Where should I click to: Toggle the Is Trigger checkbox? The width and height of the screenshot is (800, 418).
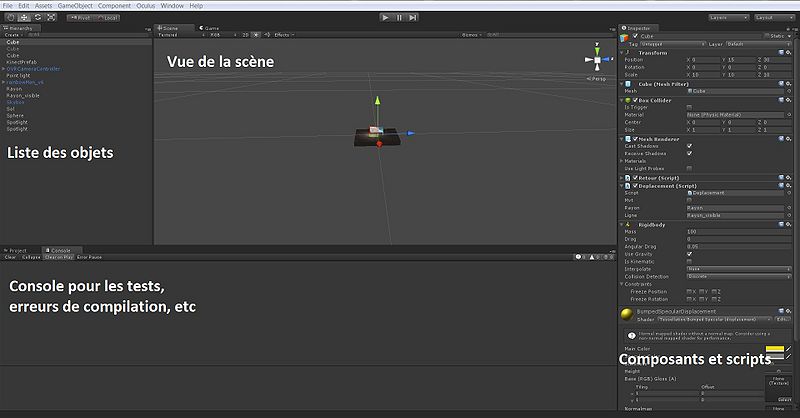[x=689, y=106]
